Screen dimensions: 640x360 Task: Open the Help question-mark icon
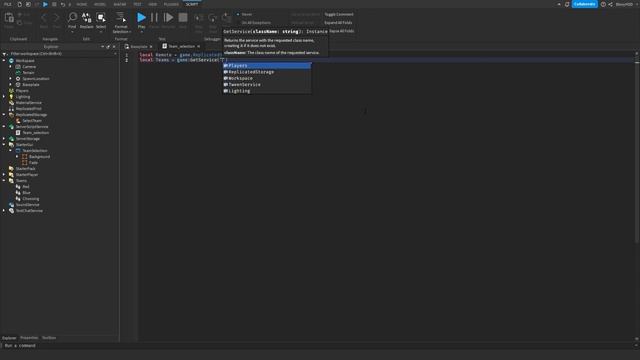pos(603,4)
